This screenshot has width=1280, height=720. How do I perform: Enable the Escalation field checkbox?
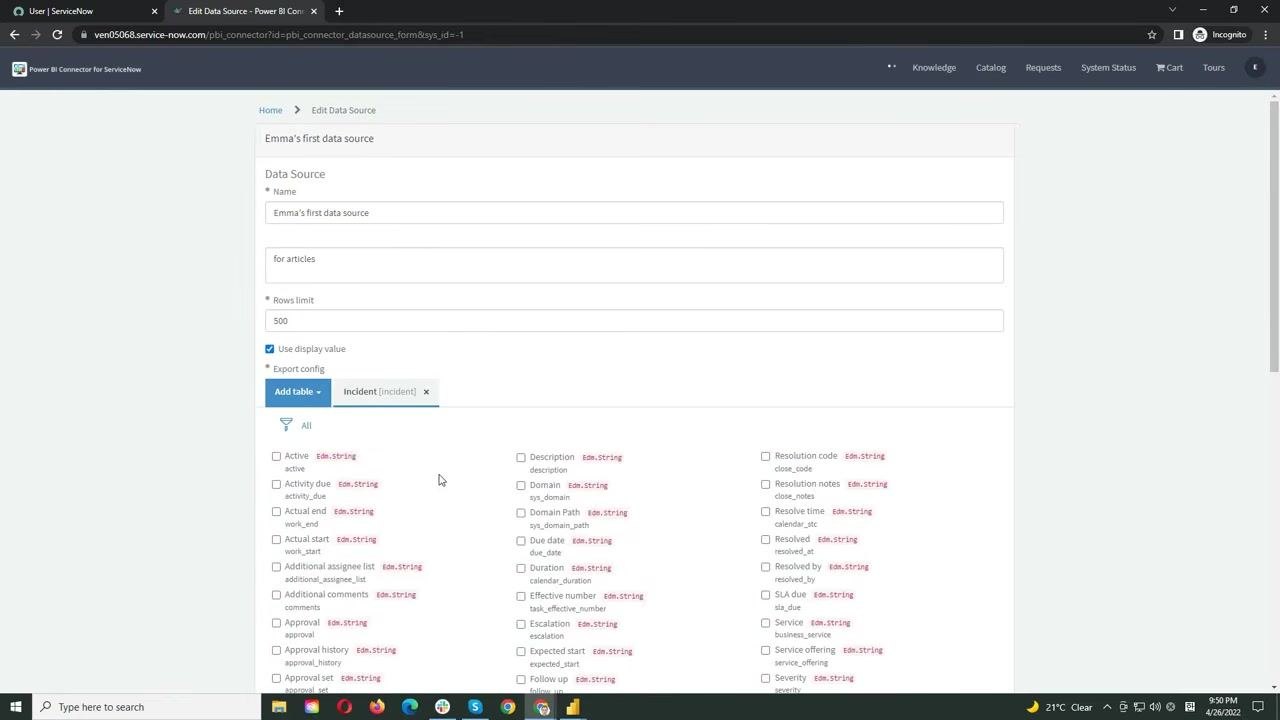(521, 624)
